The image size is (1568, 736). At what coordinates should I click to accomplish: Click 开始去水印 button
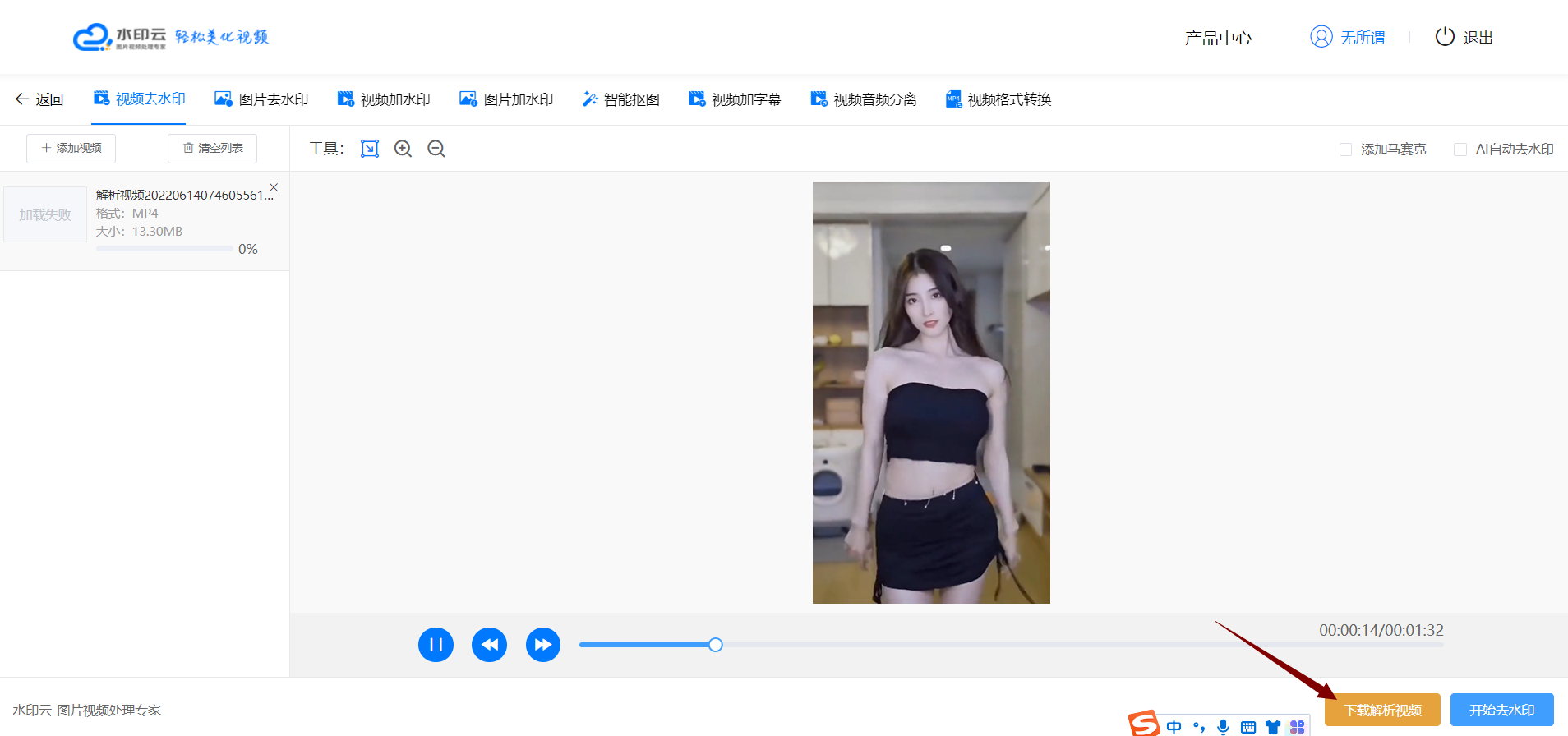[x=1502, y=710]
